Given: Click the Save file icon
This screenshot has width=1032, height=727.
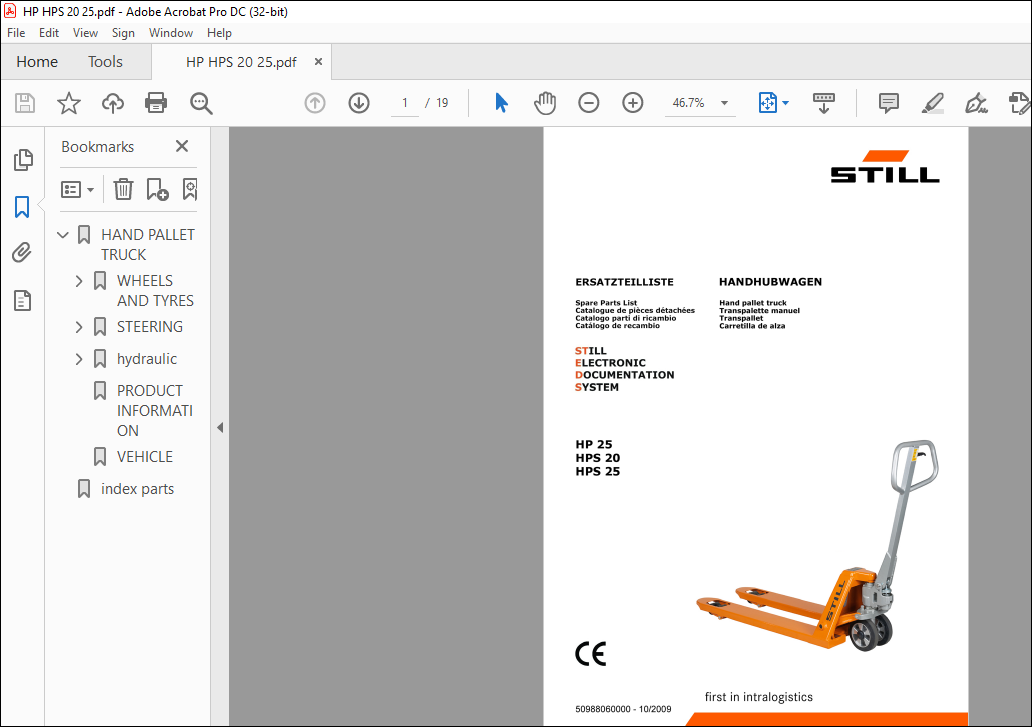Looking at the screenshot, I should coord(25,103).
